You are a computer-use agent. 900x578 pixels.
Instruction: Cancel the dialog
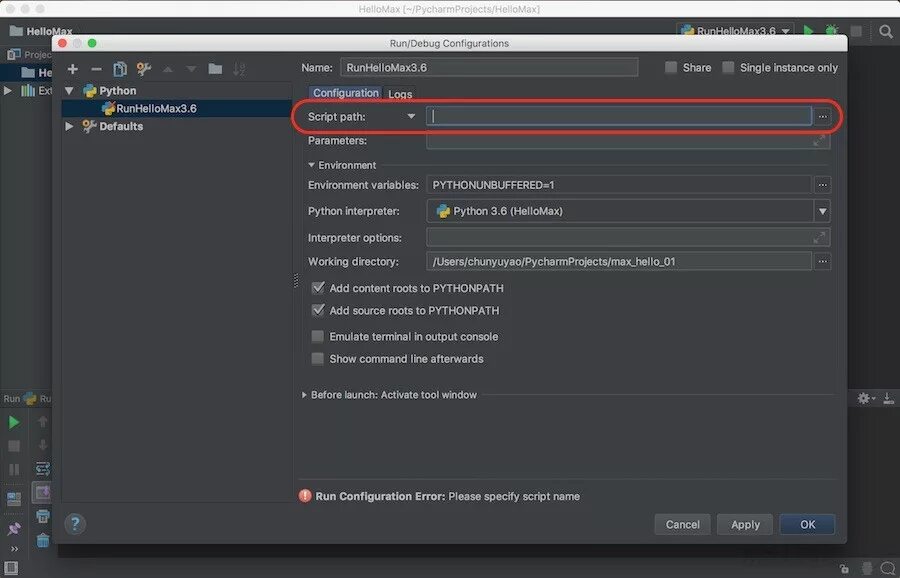[682, 524]
